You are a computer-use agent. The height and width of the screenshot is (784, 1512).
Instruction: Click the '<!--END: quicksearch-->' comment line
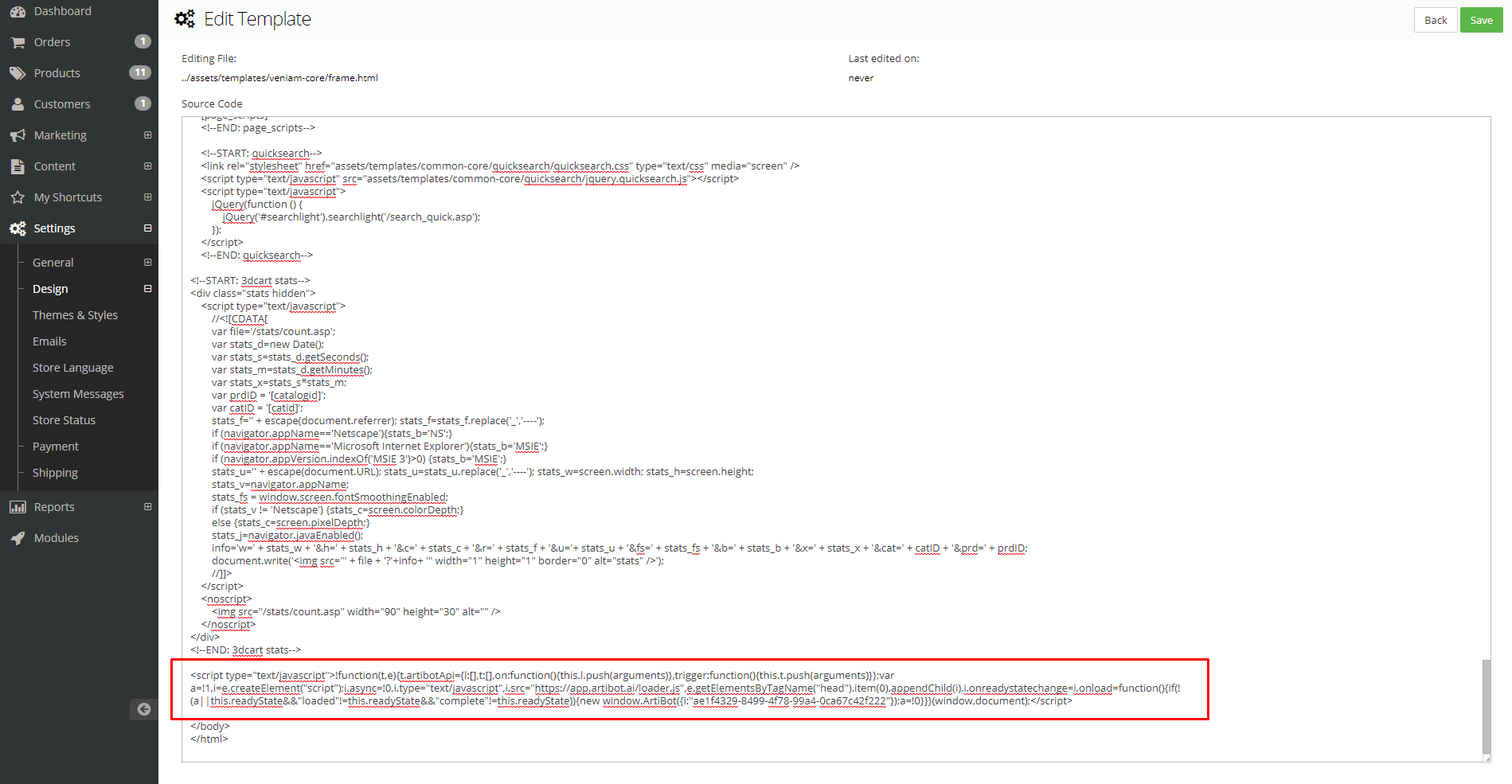tap(257, 255)
